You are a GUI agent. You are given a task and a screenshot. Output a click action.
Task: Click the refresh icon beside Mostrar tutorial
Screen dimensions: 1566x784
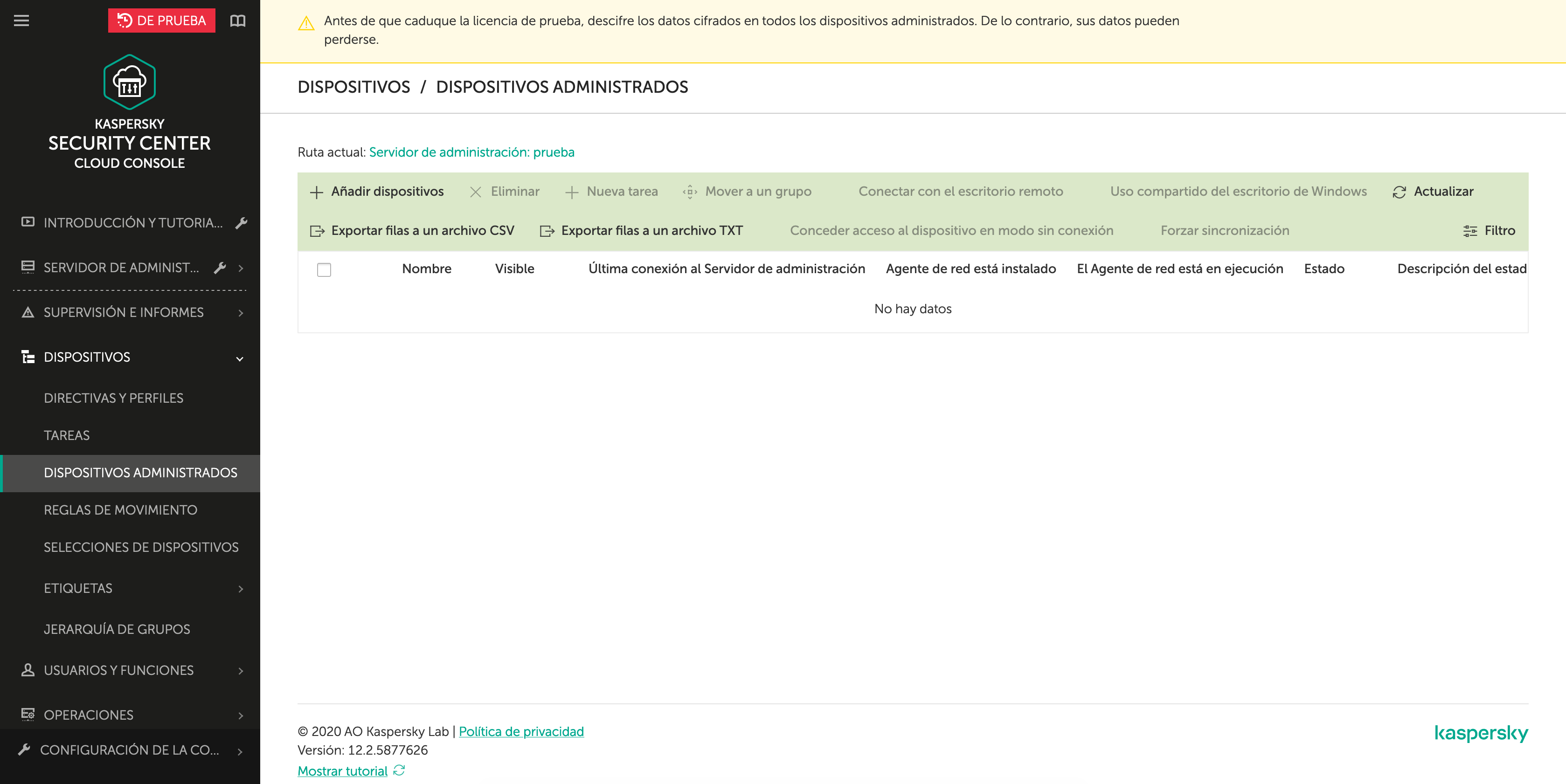[x=399, y=770]
